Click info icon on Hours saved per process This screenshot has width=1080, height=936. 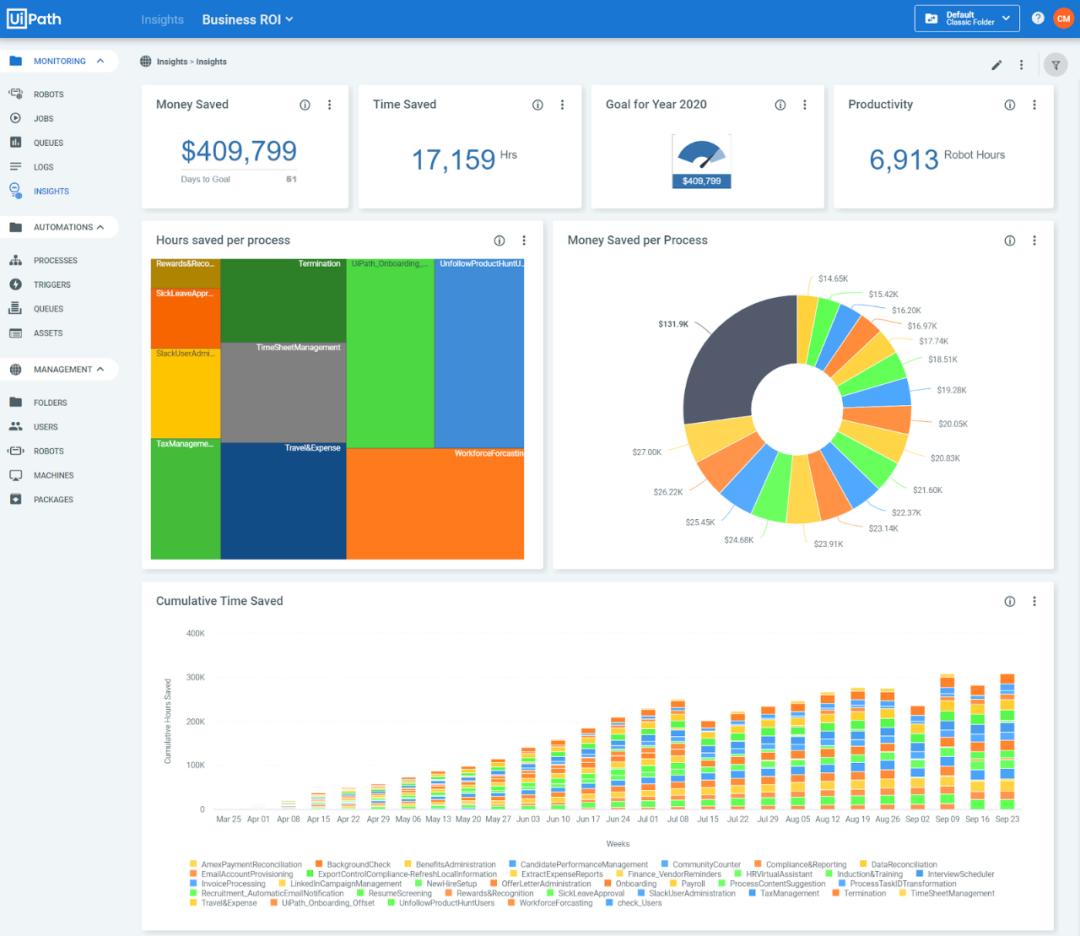[x=499, y=241]
